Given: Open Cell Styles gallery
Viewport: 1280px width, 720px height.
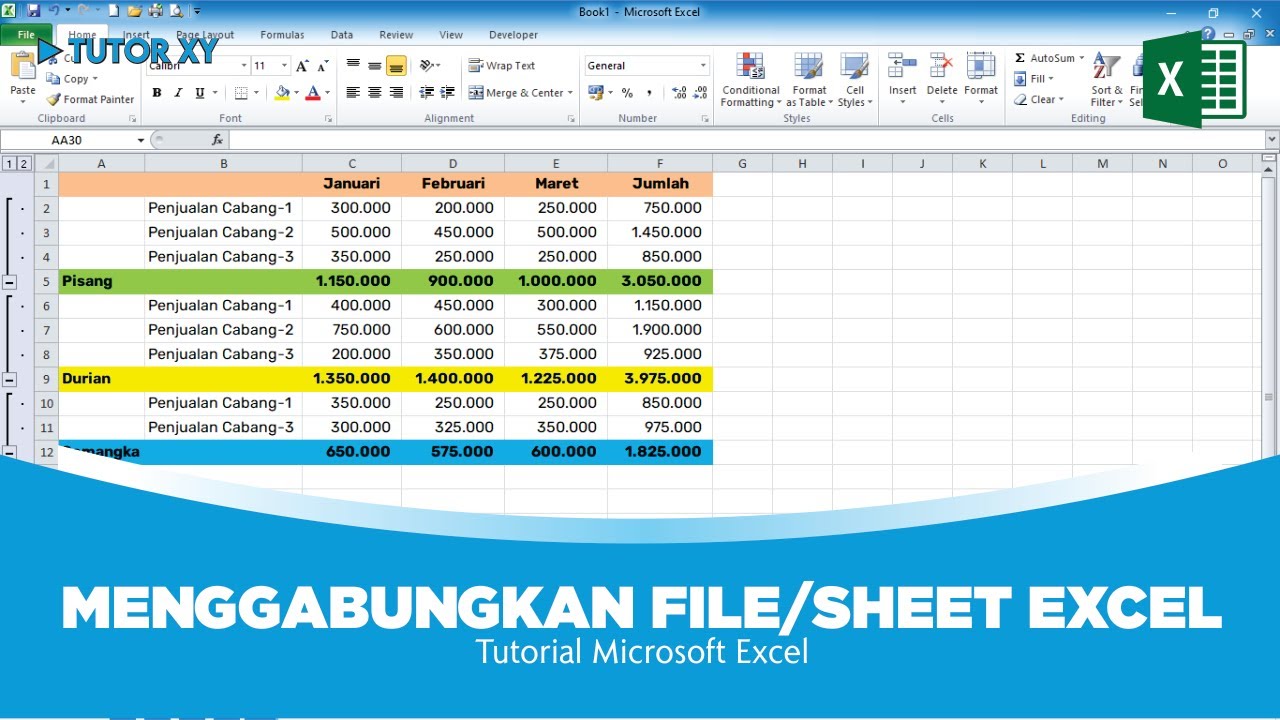Looking at the screenshot, I should 854,80.
